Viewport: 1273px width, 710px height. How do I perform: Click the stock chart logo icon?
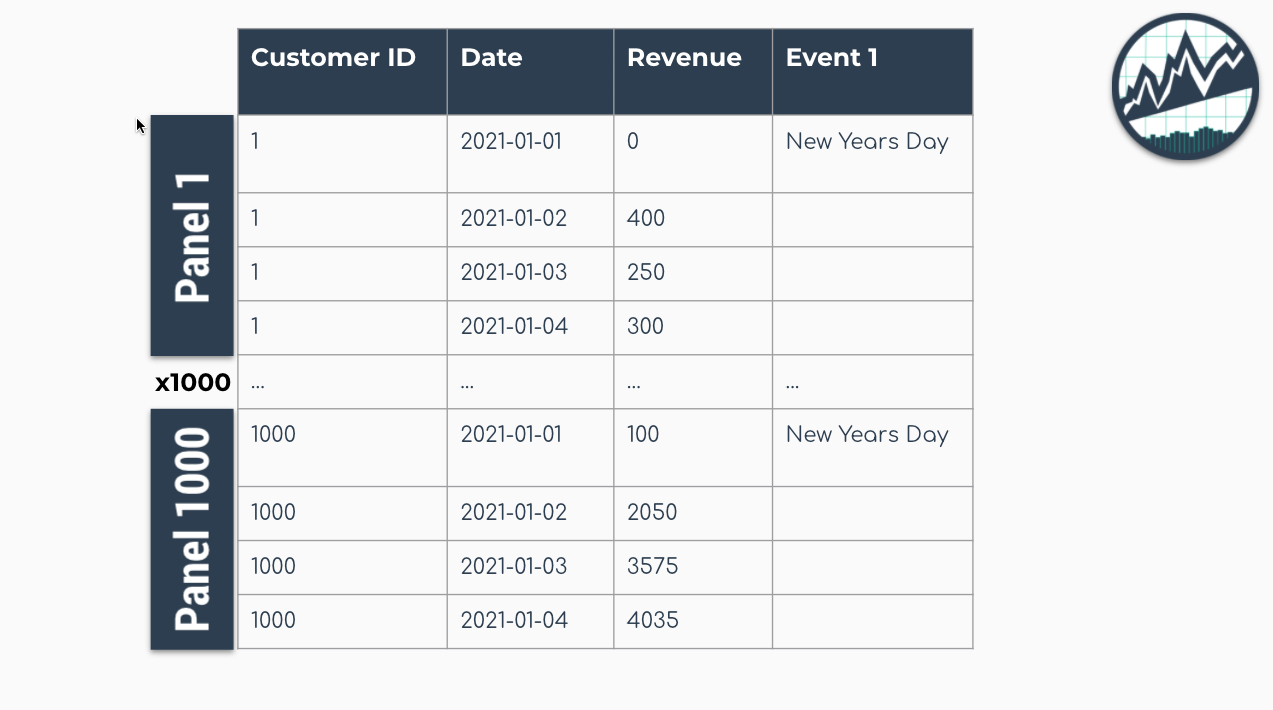[x=1185, y=87]
